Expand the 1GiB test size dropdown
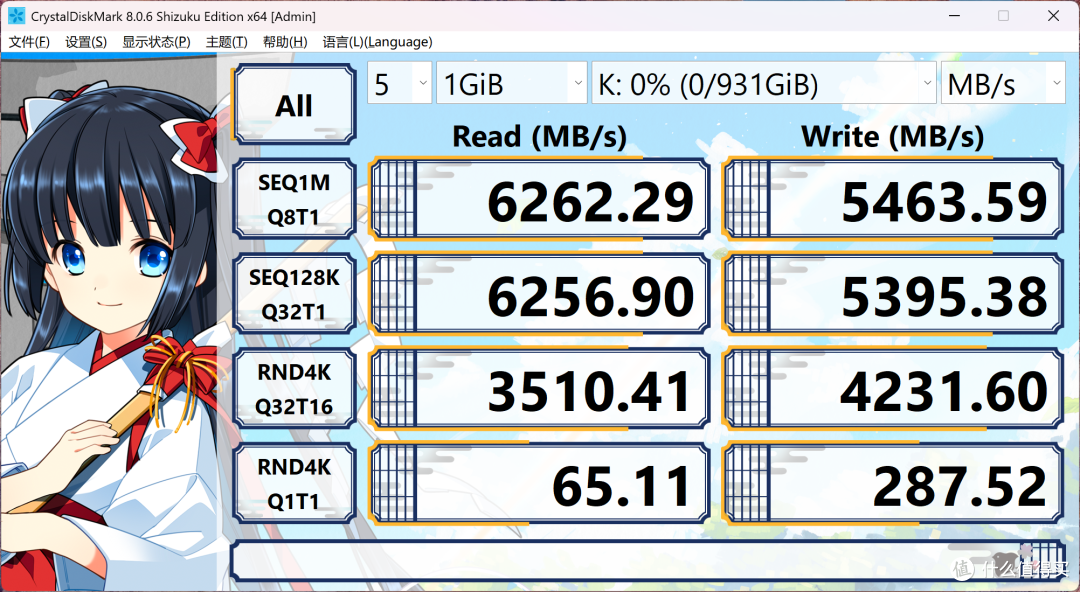The height and width of the screenshot is (592, 1080). pyautogui.click(x=512, y=83)
